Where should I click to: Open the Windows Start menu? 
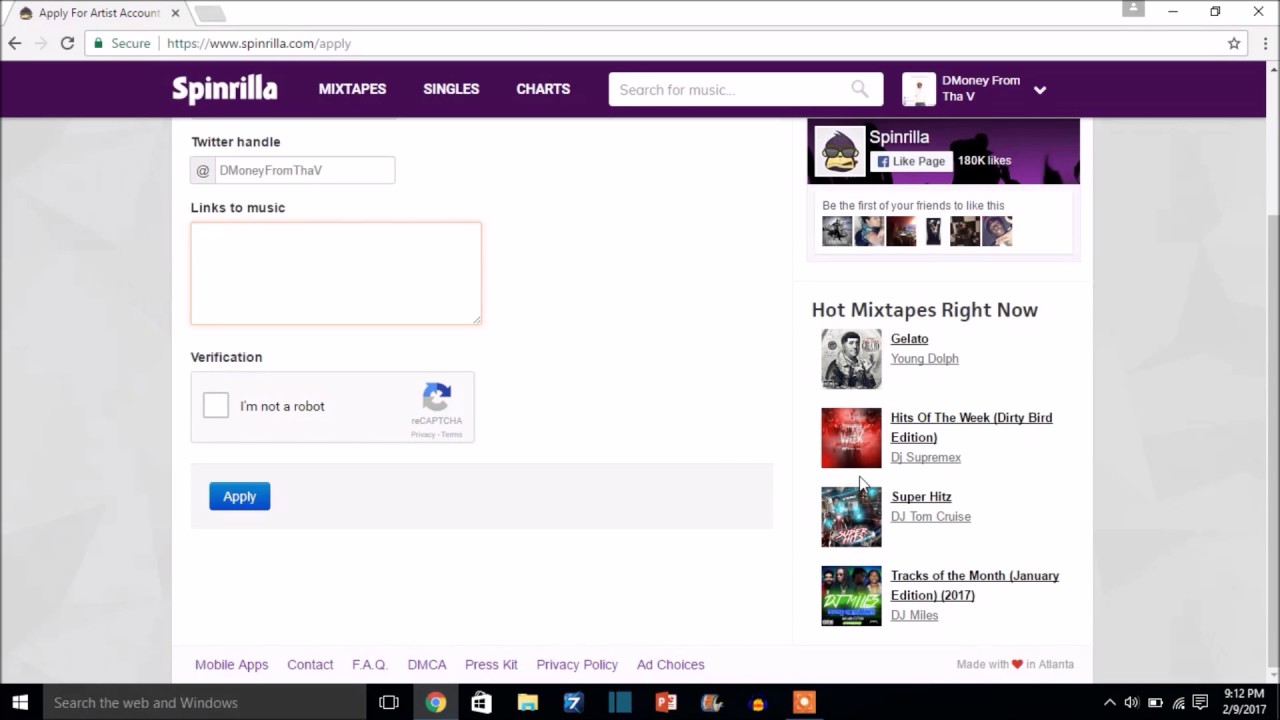pyautogui.click(x=20, y=703)
